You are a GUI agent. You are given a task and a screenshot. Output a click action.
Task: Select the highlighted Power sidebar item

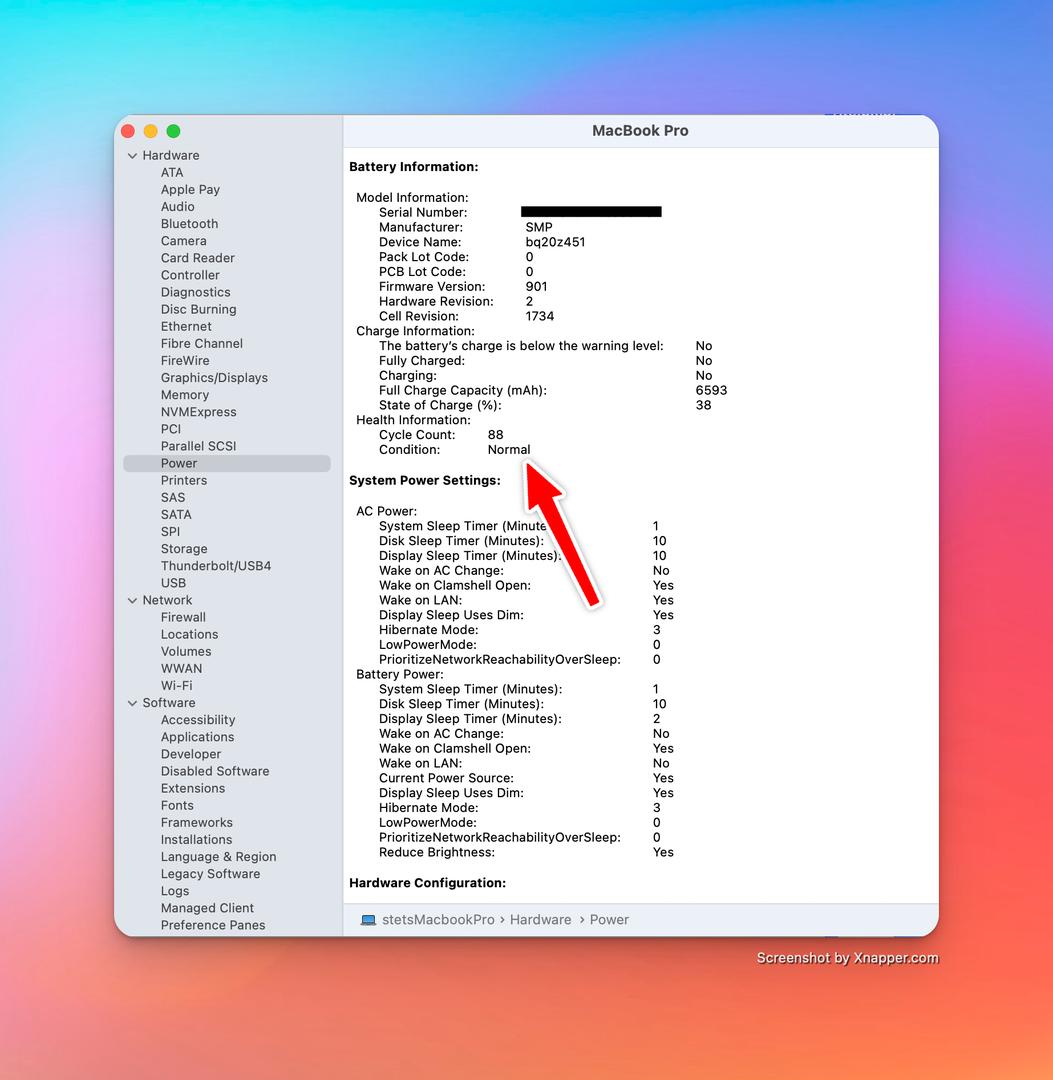(x=179, y=464)
